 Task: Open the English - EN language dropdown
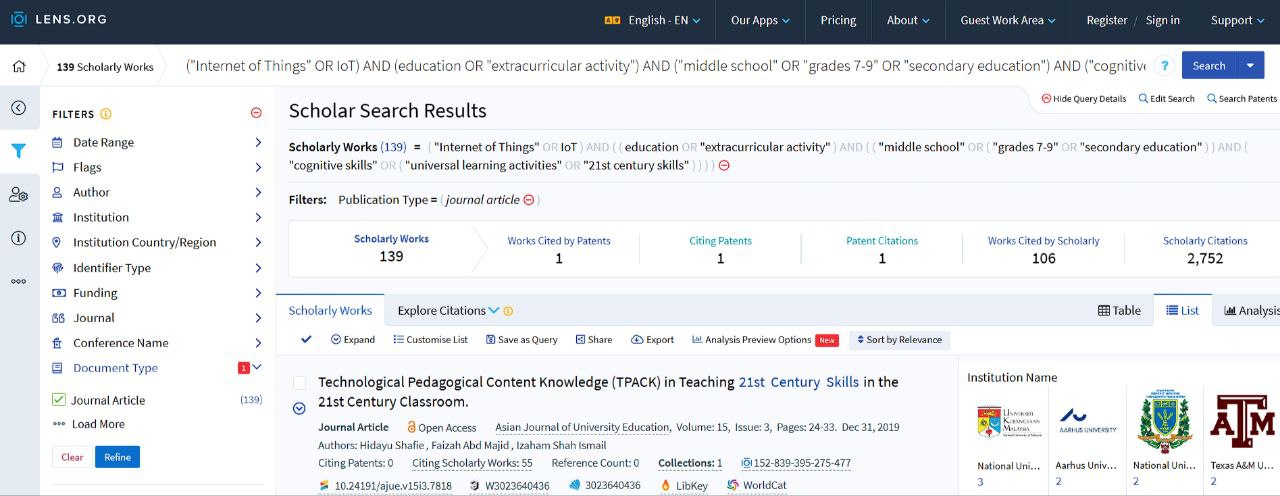[654, 20]
